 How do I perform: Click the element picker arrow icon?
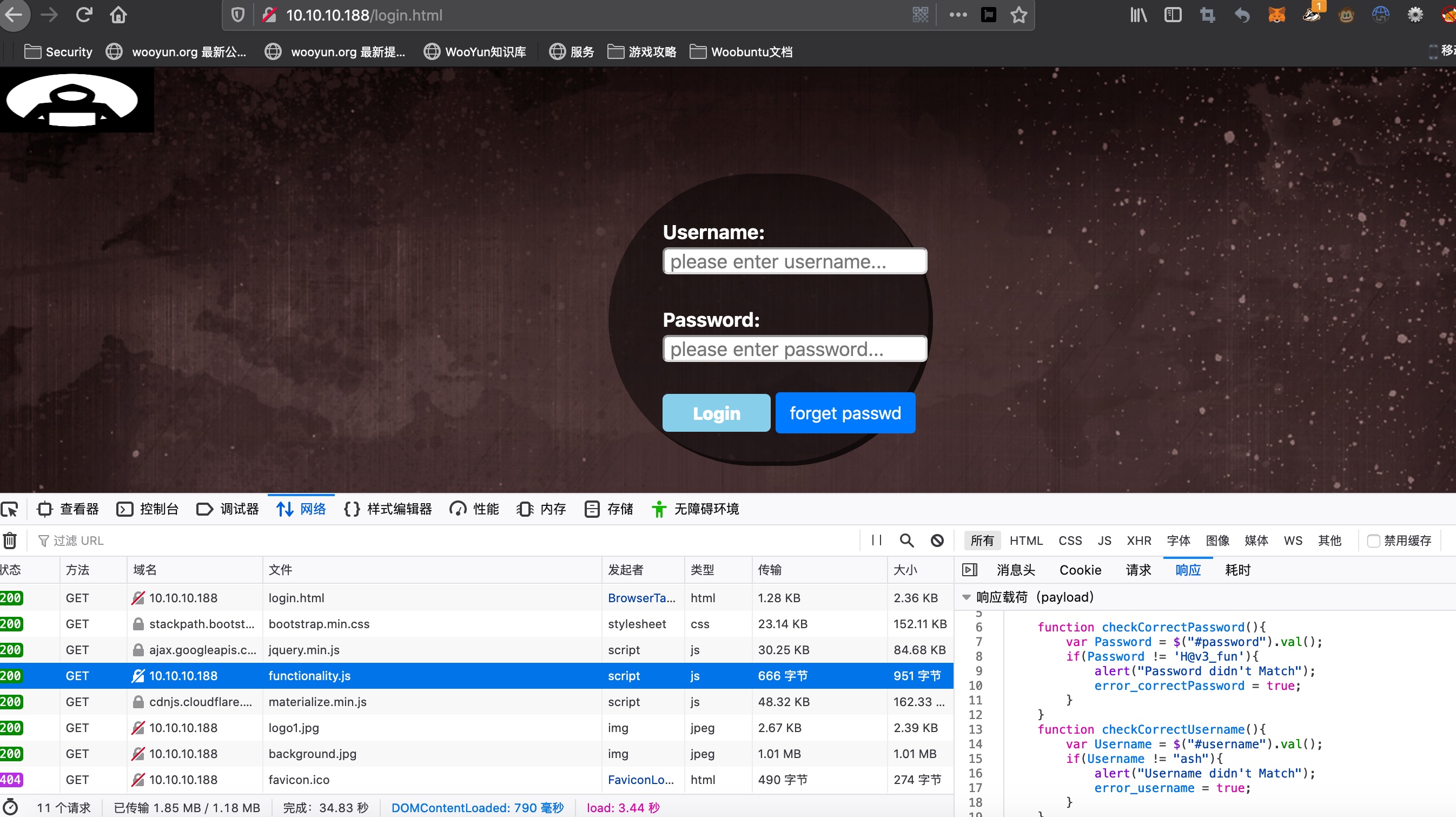coord(10,510)
